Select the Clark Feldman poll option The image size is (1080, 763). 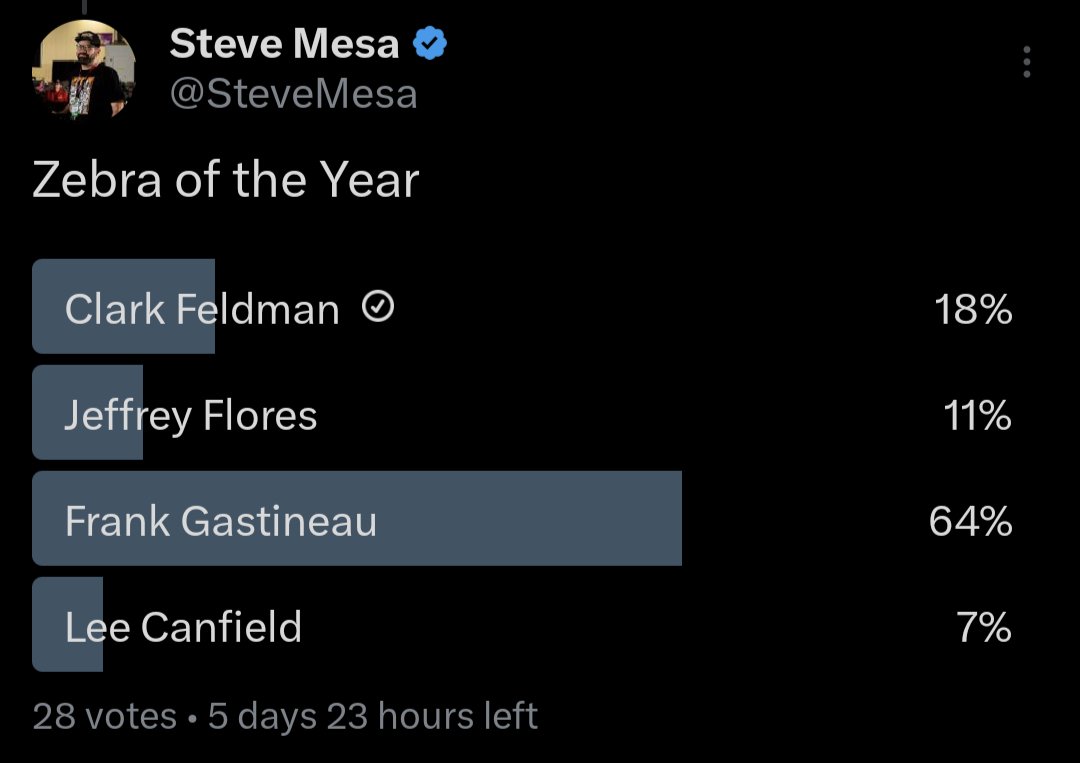pos(522,306)
